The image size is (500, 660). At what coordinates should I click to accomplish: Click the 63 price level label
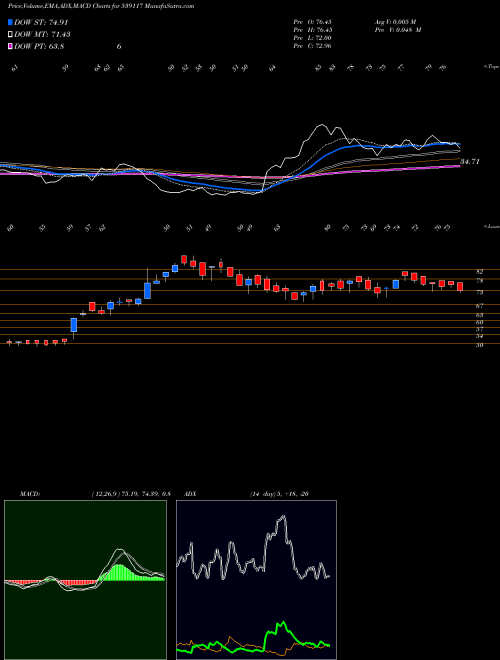479,315
